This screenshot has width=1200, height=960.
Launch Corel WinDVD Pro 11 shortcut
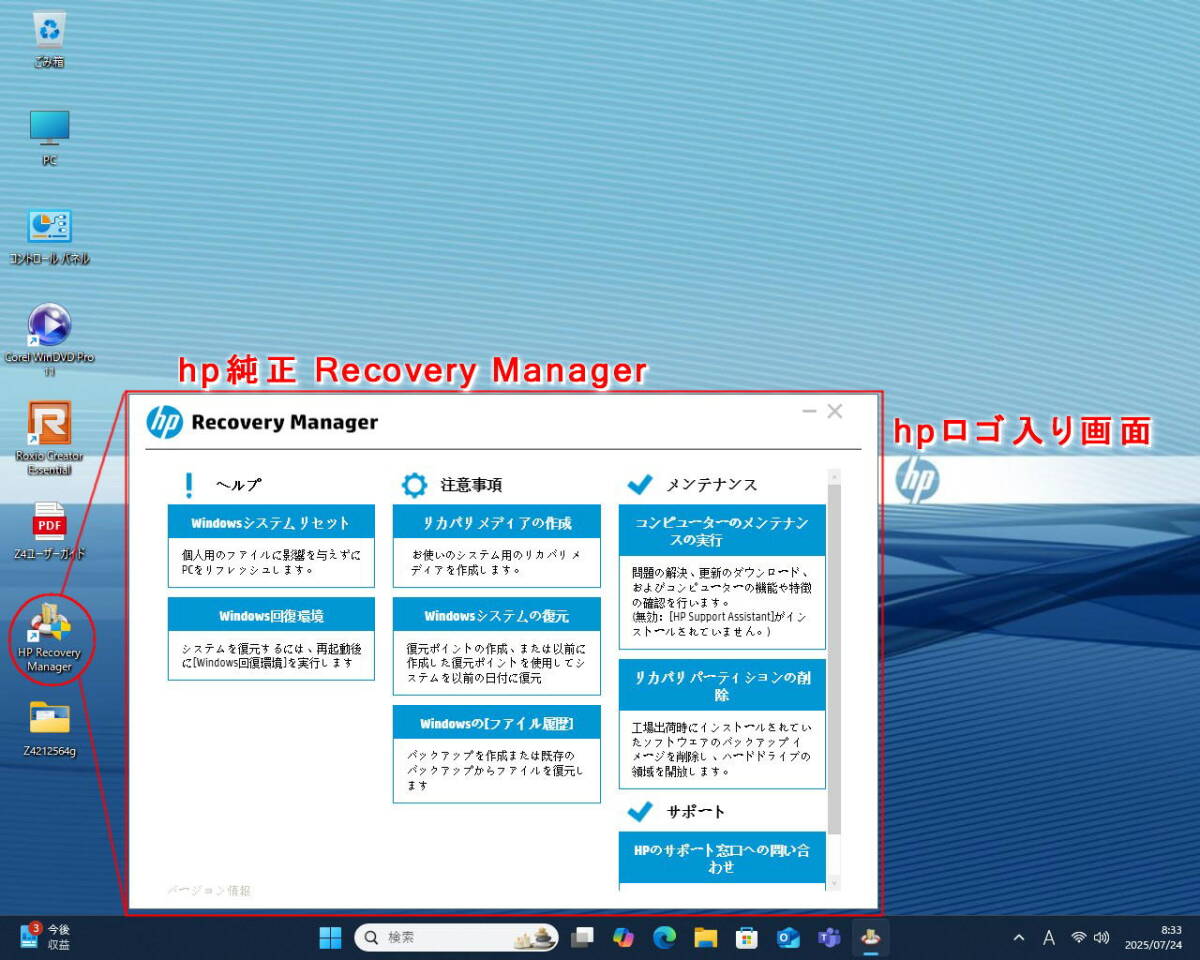pyautogui.click(x=49, y=340)
